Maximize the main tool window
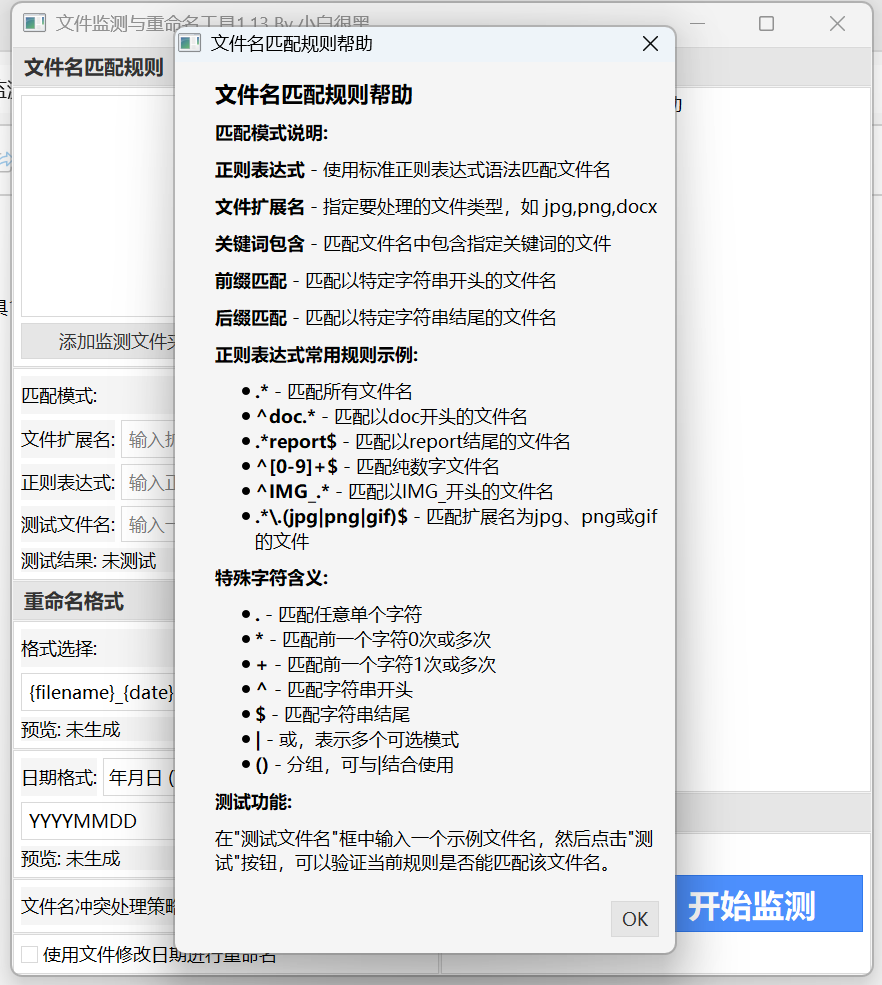The image size is (882, 985). click(766, 24)
